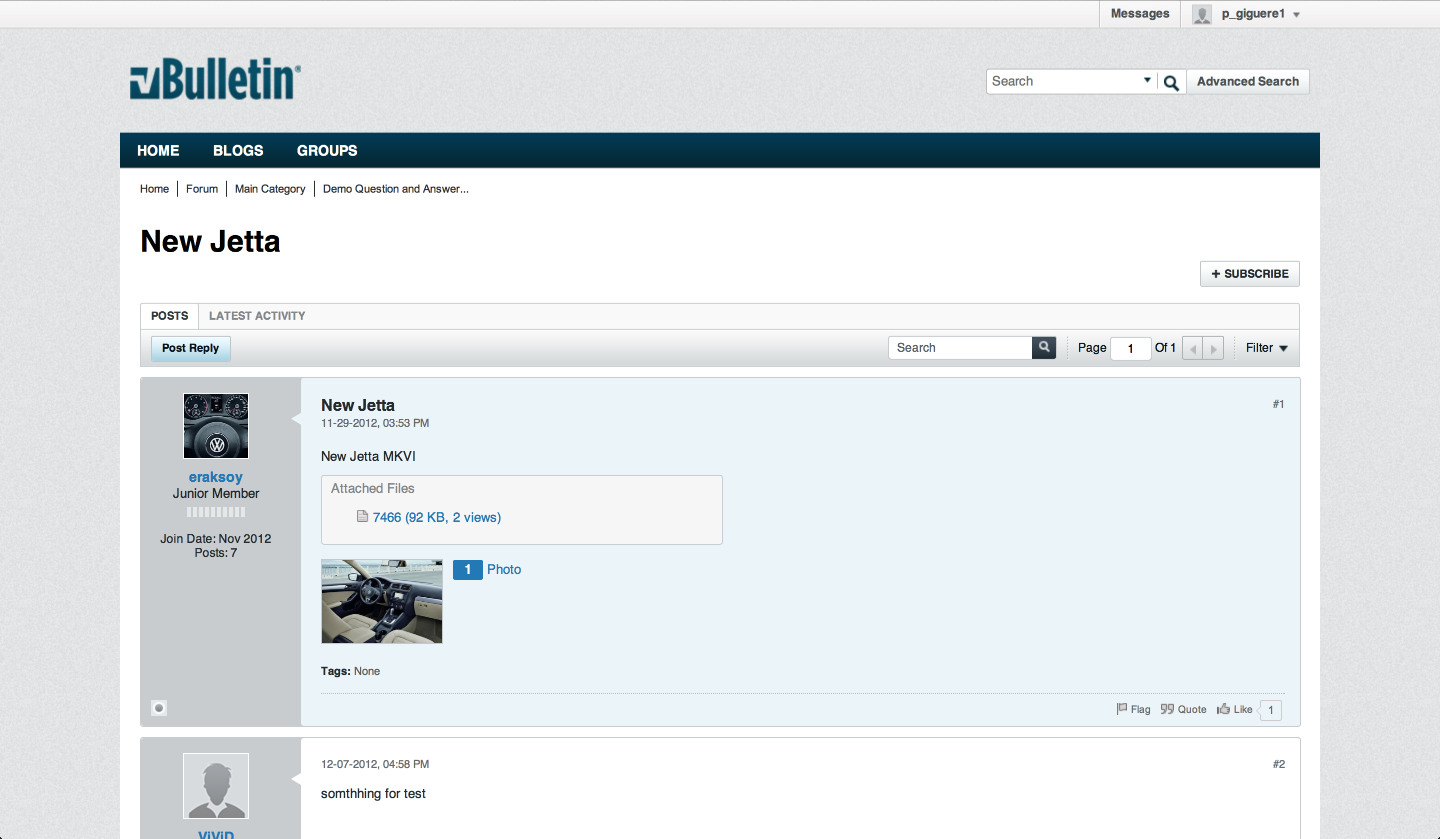The height and width of the screenshot is (839, 1440).
Task: Click the 'Join Date: Nov 2012' text
Action: coord(216,538)
